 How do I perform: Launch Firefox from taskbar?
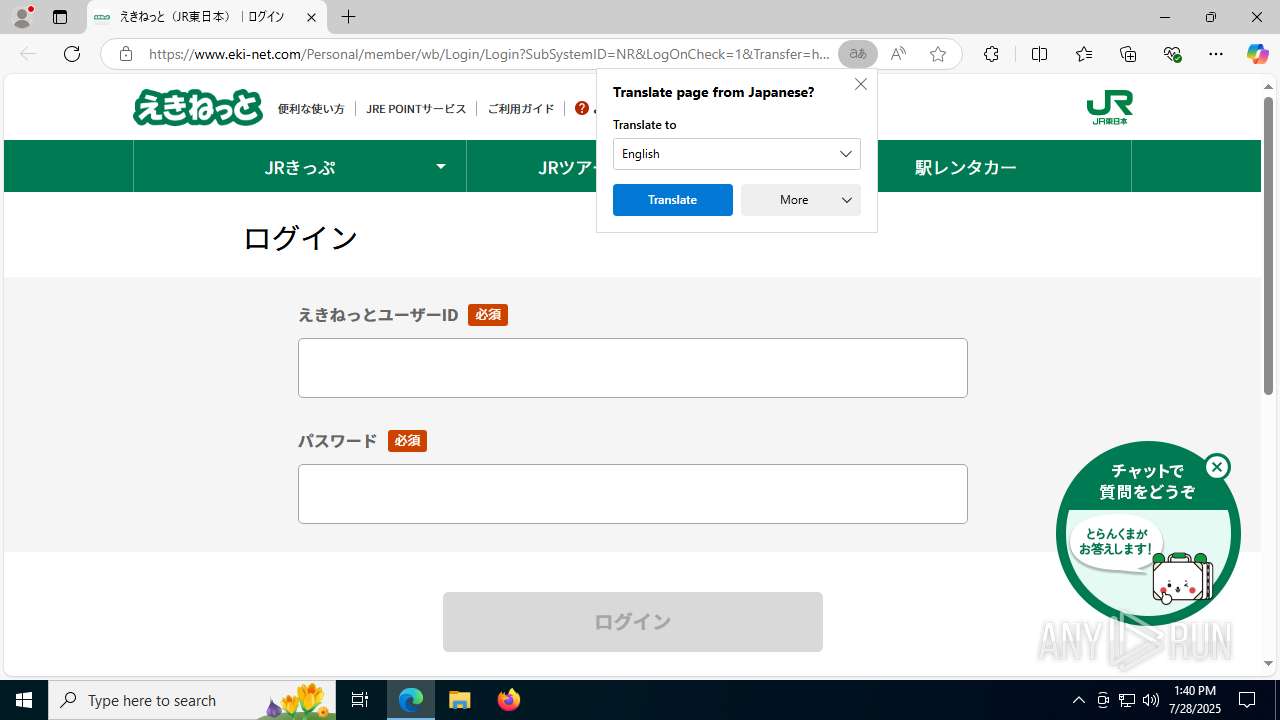click(x=509, y=700)
